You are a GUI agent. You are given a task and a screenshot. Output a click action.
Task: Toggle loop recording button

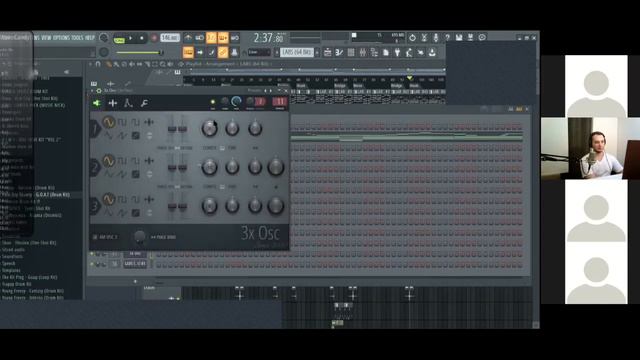[235, 38]
